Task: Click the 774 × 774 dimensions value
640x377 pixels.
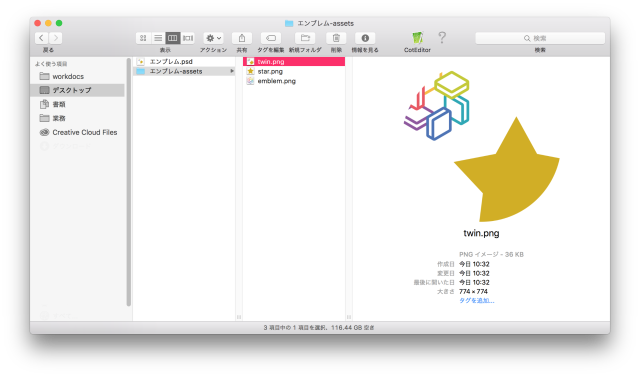Action: tap(473, 291)
